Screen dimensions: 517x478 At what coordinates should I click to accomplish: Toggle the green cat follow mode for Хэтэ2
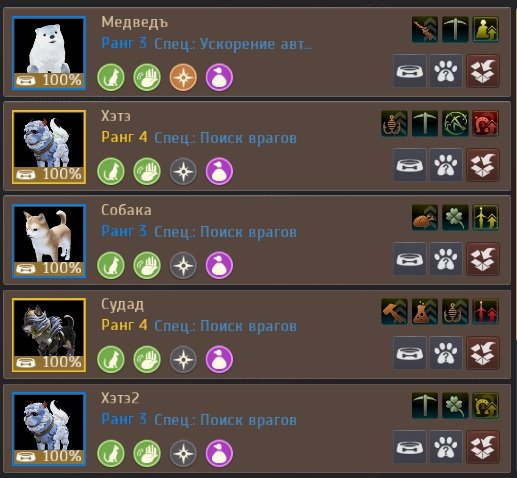111,453
